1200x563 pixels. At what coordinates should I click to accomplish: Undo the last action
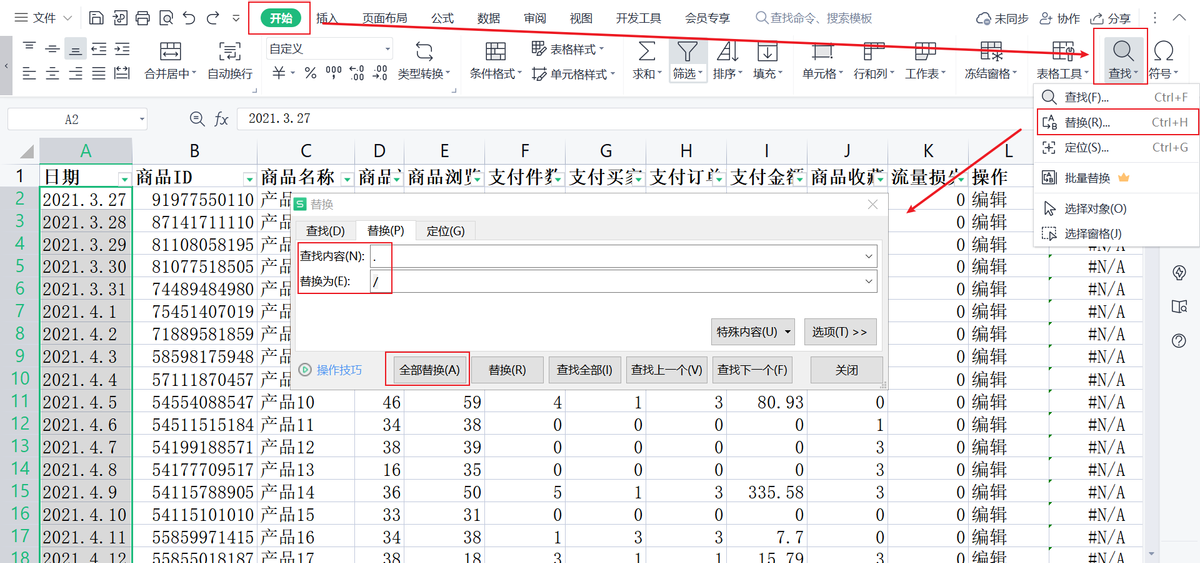click(189, 18)
